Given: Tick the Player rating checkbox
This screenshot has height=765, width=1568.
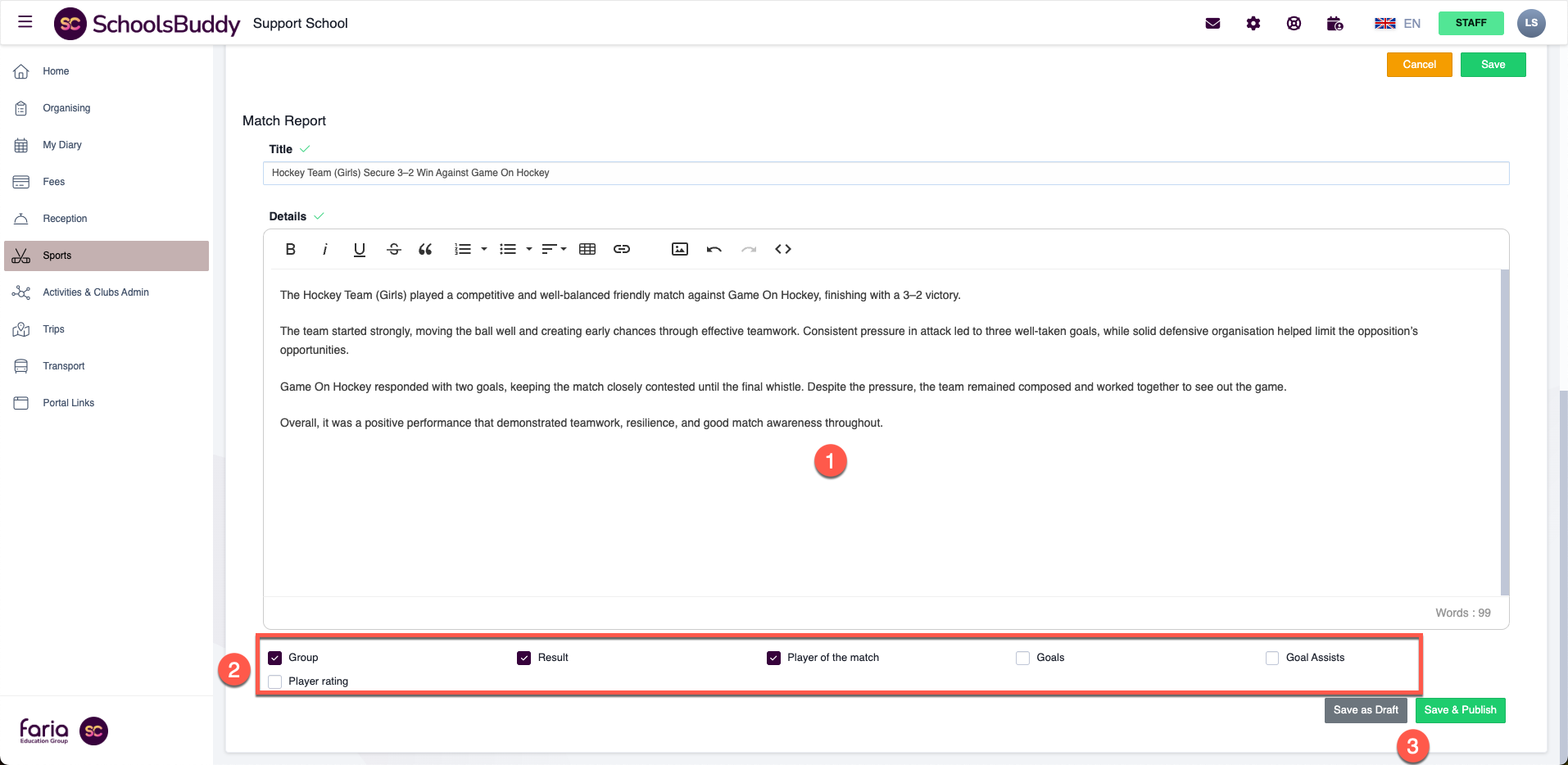Looking at the screenshot, I should 275,681.
